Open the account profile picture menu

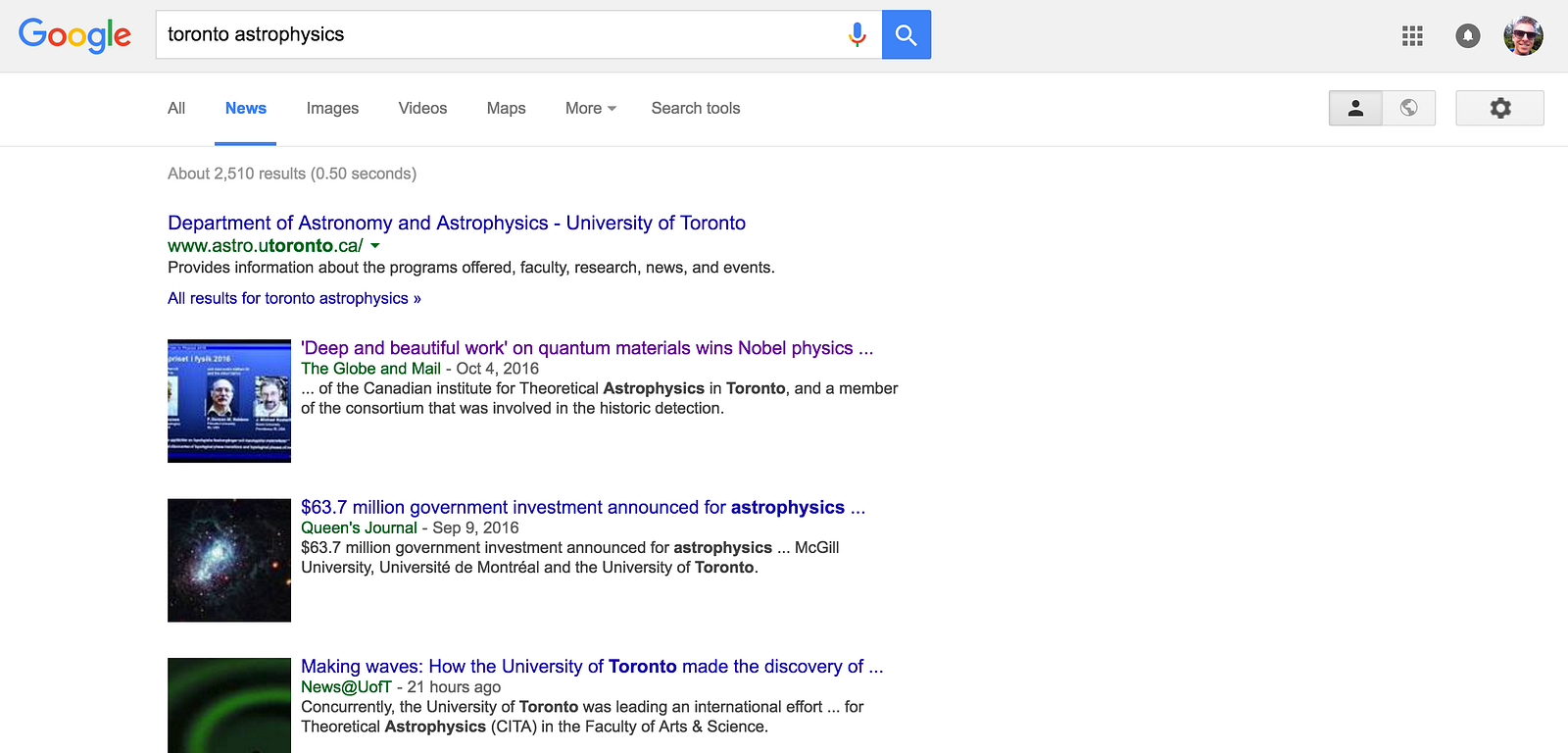(x=1524, y=36)
